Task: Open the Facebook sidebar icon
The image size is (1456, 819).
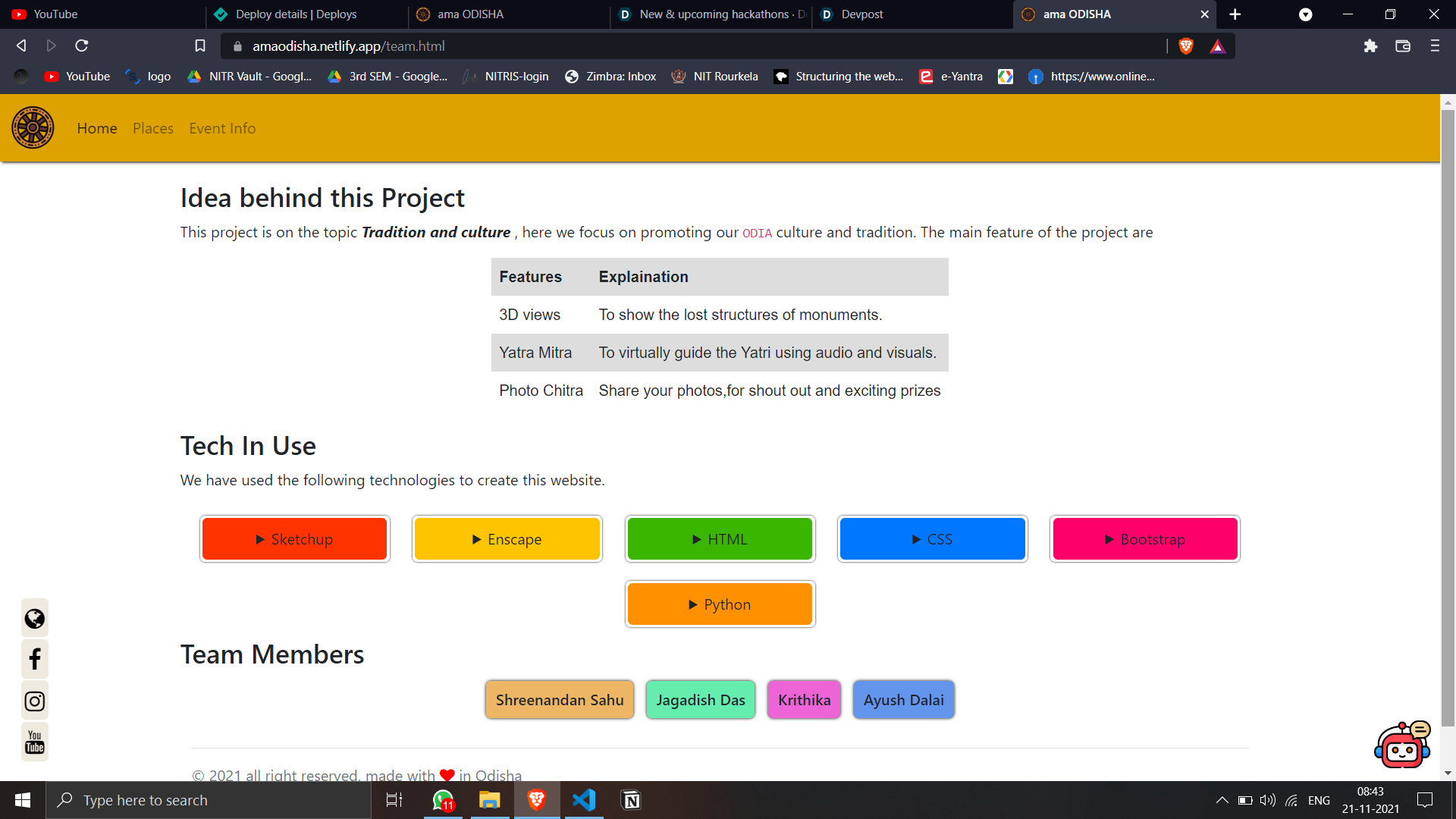Action: pyautogui.click(x=35, y=659)
